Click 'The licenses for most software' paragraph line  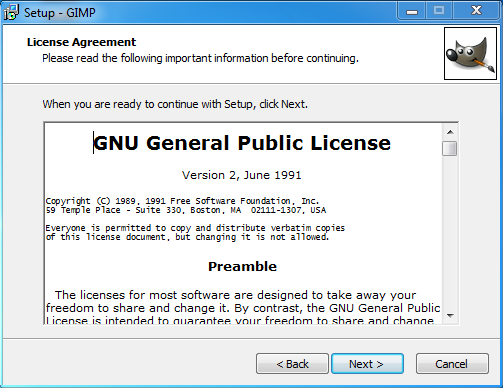236,295
